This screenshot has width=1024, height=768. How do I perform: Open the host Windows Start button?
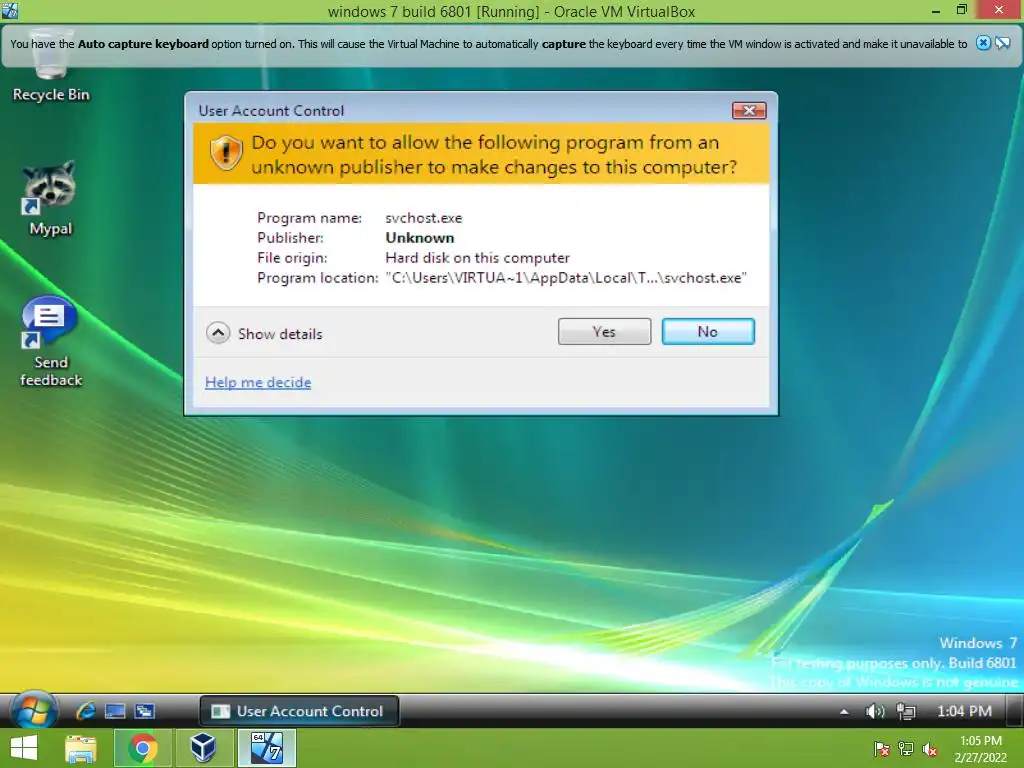pos(24,748)
